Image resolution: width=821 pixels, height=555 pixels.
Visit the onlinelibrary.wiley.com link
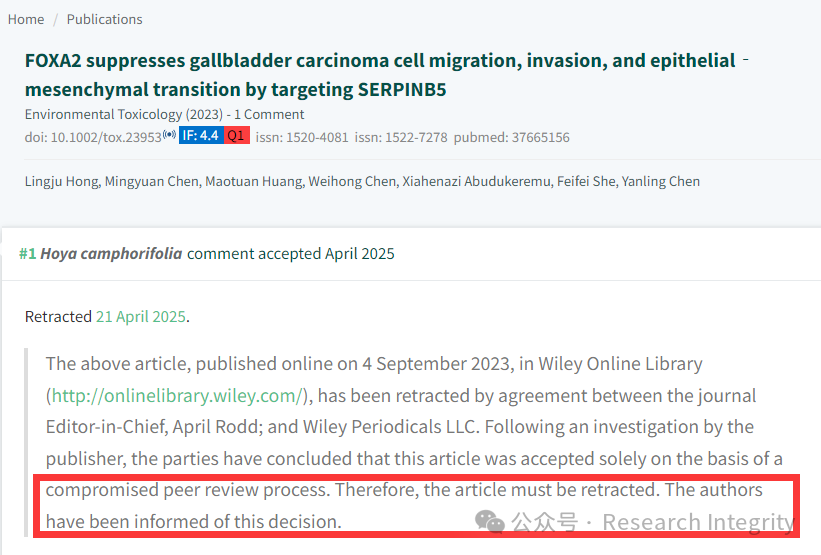[177, 395]
